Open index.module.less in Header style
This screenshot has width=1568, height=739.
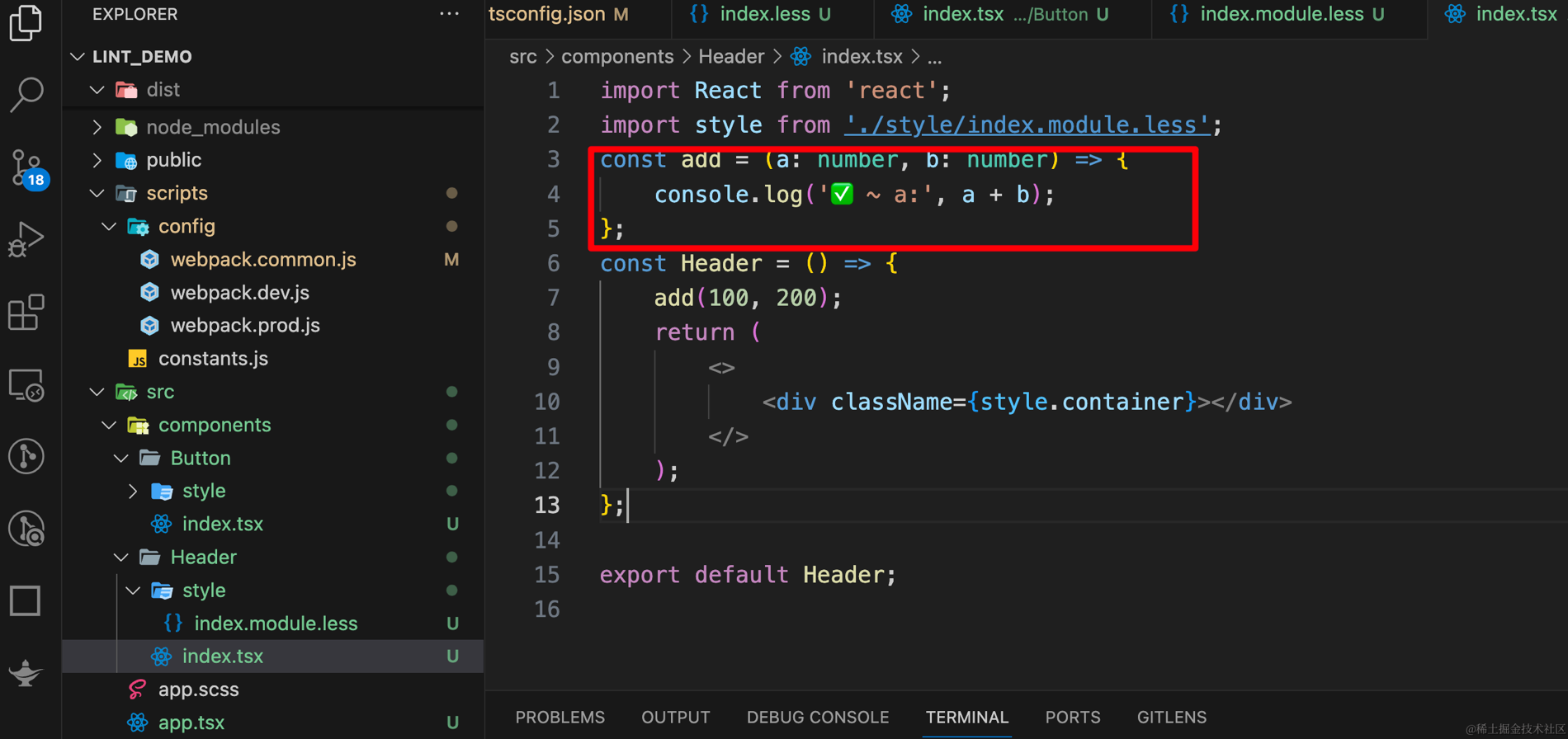click(273, 624)
